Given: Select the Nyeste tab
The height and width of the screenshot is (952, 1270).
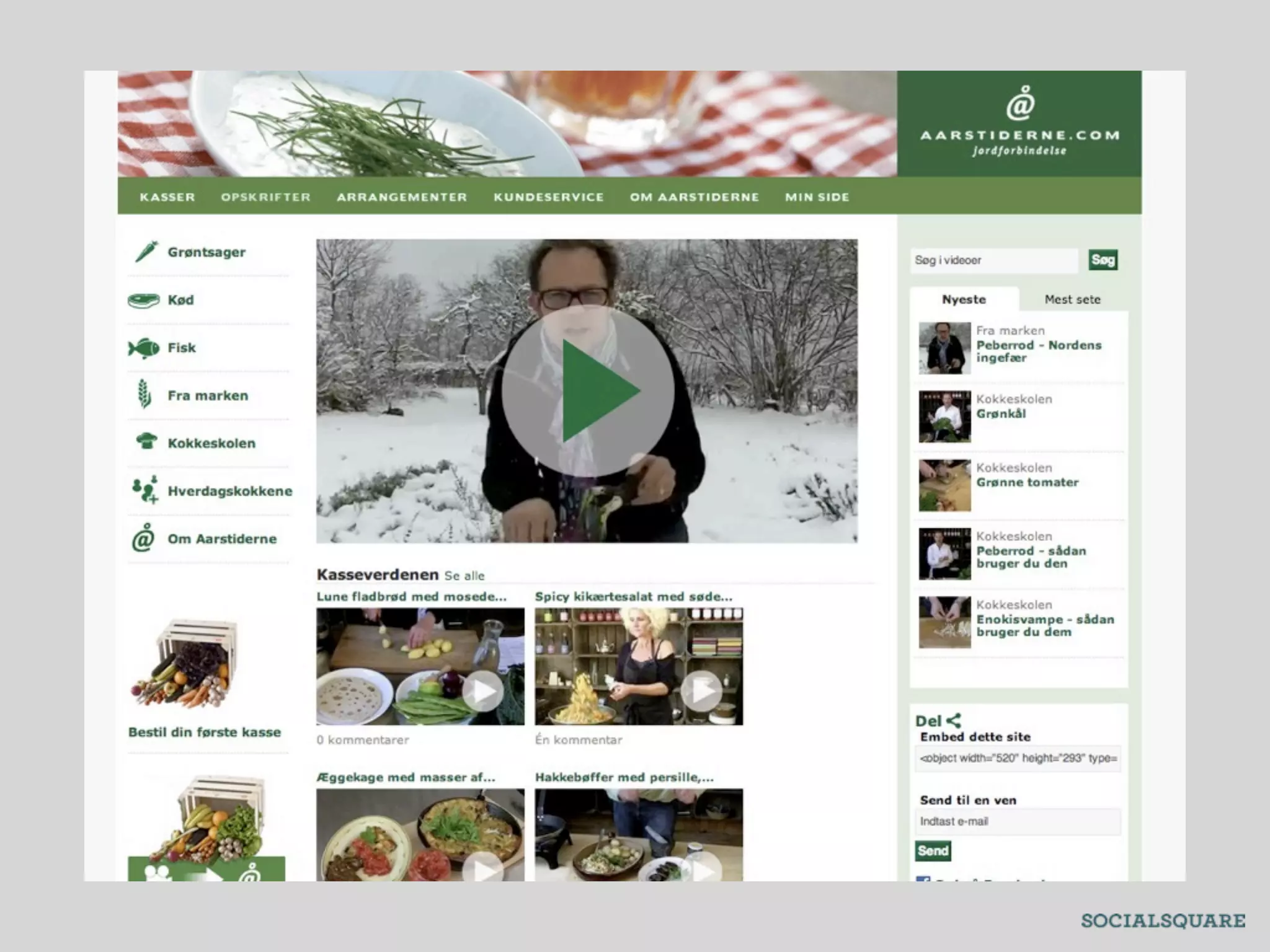Looking at the screenshot, I should click(x=964, y=299).
